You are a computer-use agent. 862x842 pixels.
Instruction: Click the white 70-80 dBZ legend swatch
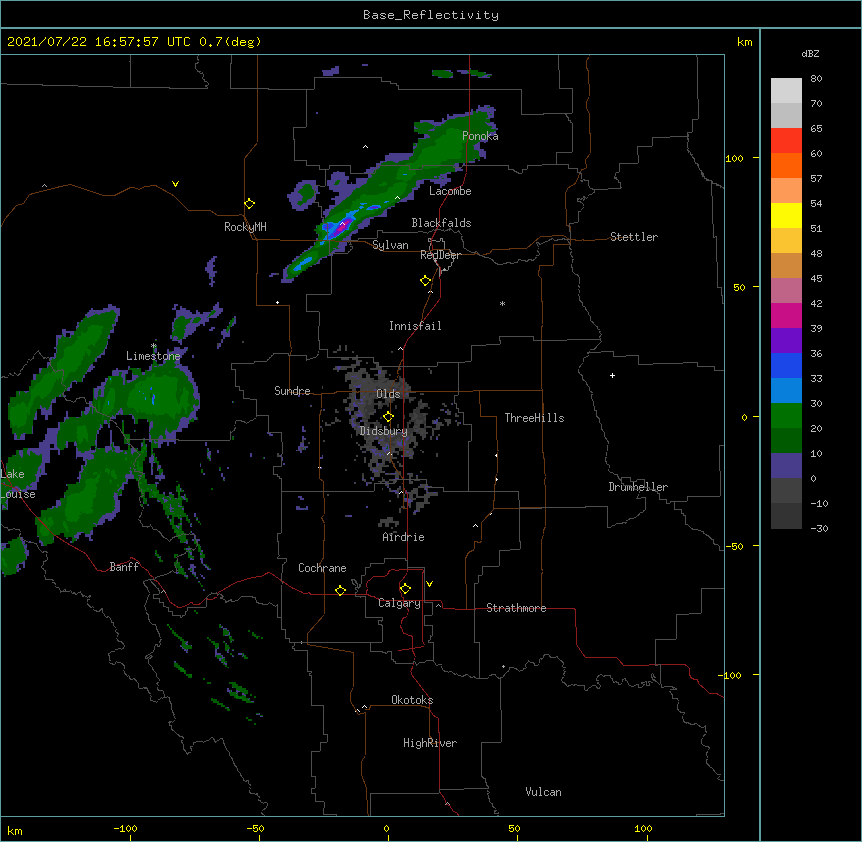click(786, 90)
